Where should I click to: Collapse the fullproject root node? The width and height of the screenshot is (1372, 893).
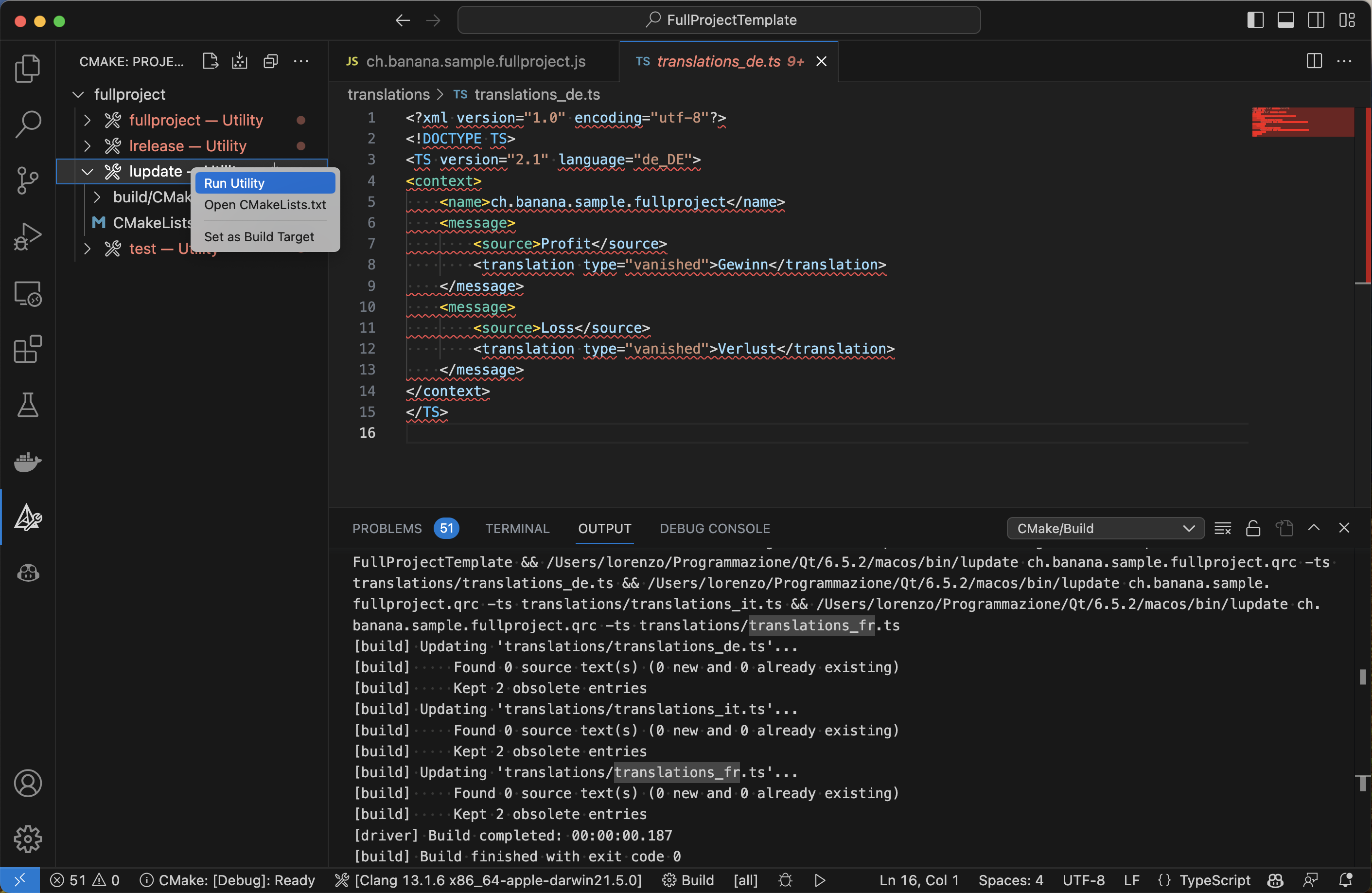(78, 94)
